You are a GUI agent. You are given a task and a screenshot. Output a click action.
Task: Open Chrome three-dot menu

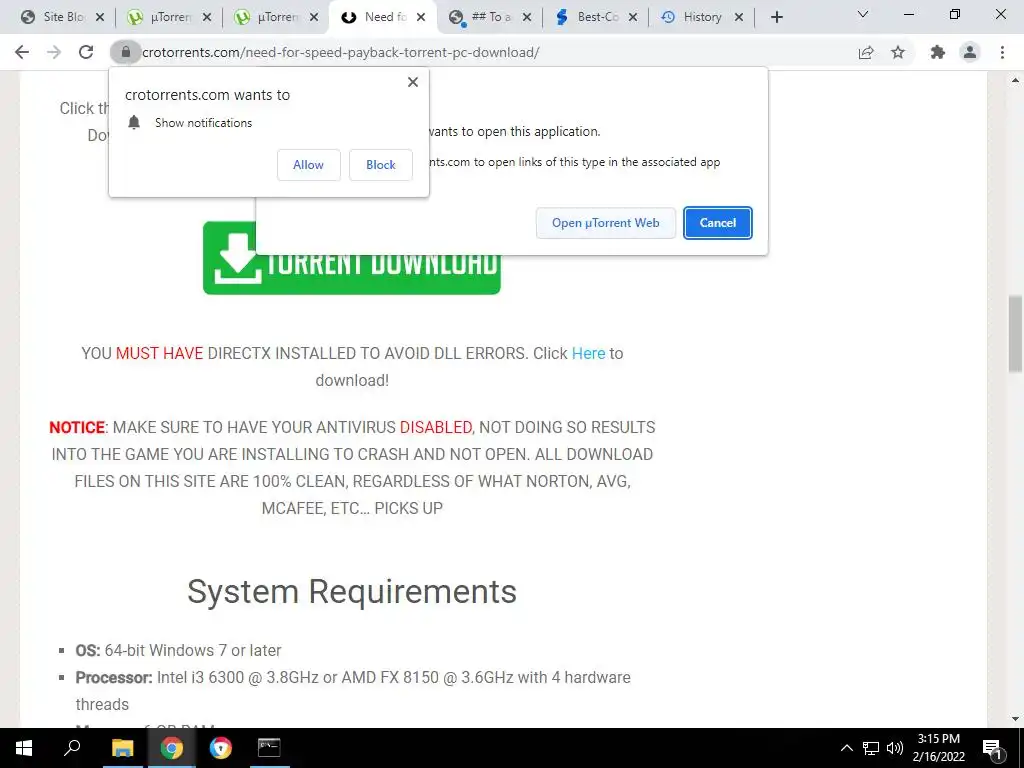tap(1002, 52)
